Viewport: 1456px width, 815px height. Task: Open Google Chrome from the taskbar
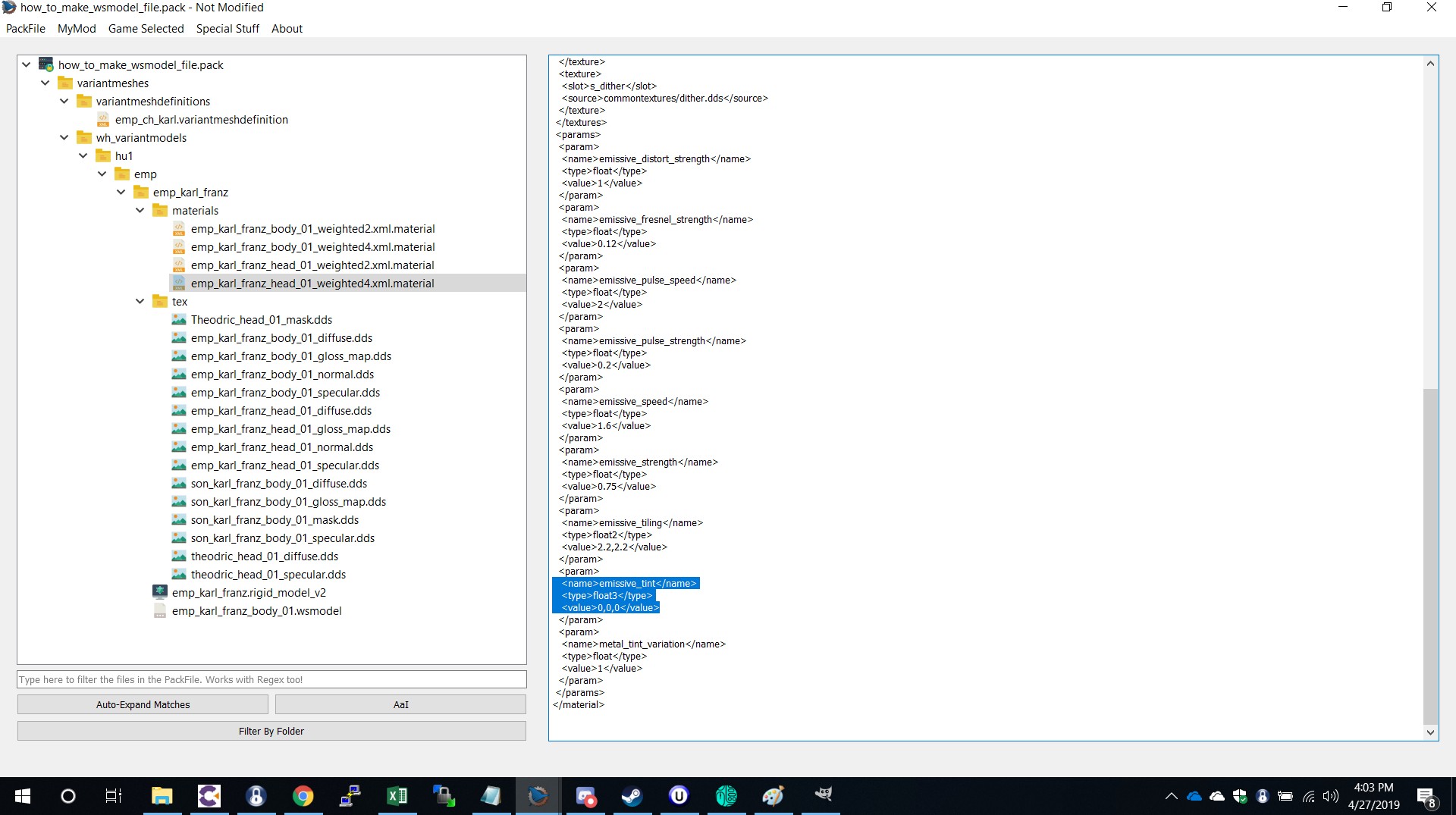pos(303,795)
